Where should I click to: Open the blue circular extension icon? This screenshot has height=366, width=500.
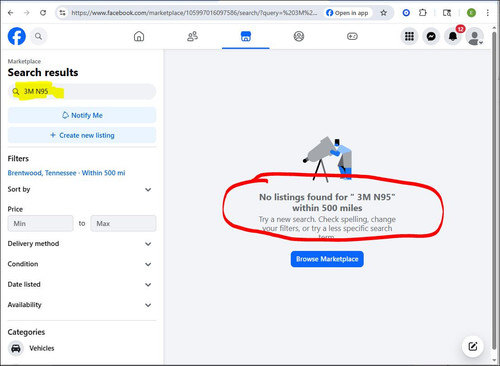(406, 13)
